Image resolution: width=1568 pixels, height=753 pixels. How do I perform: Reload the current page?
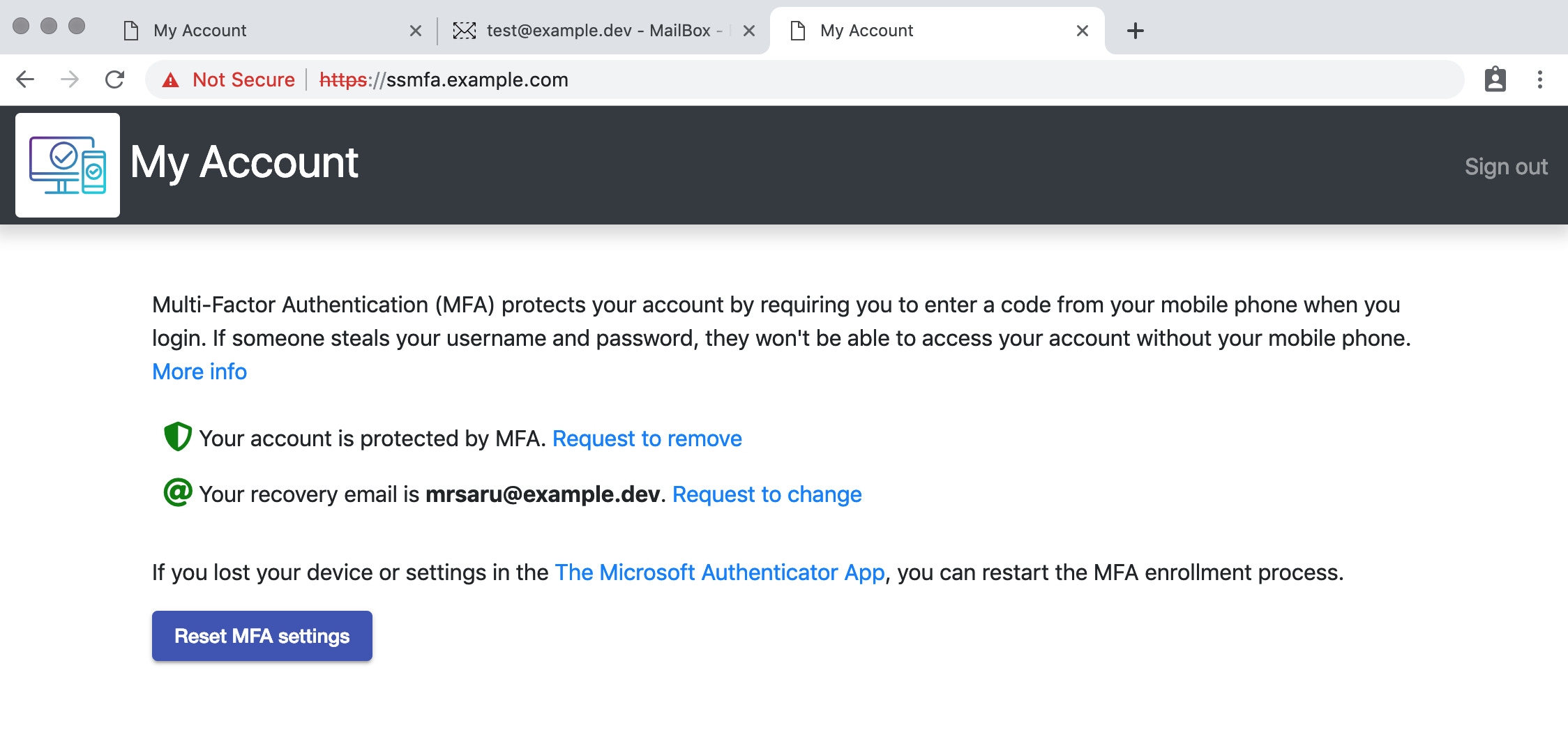[x=115, y=79]
